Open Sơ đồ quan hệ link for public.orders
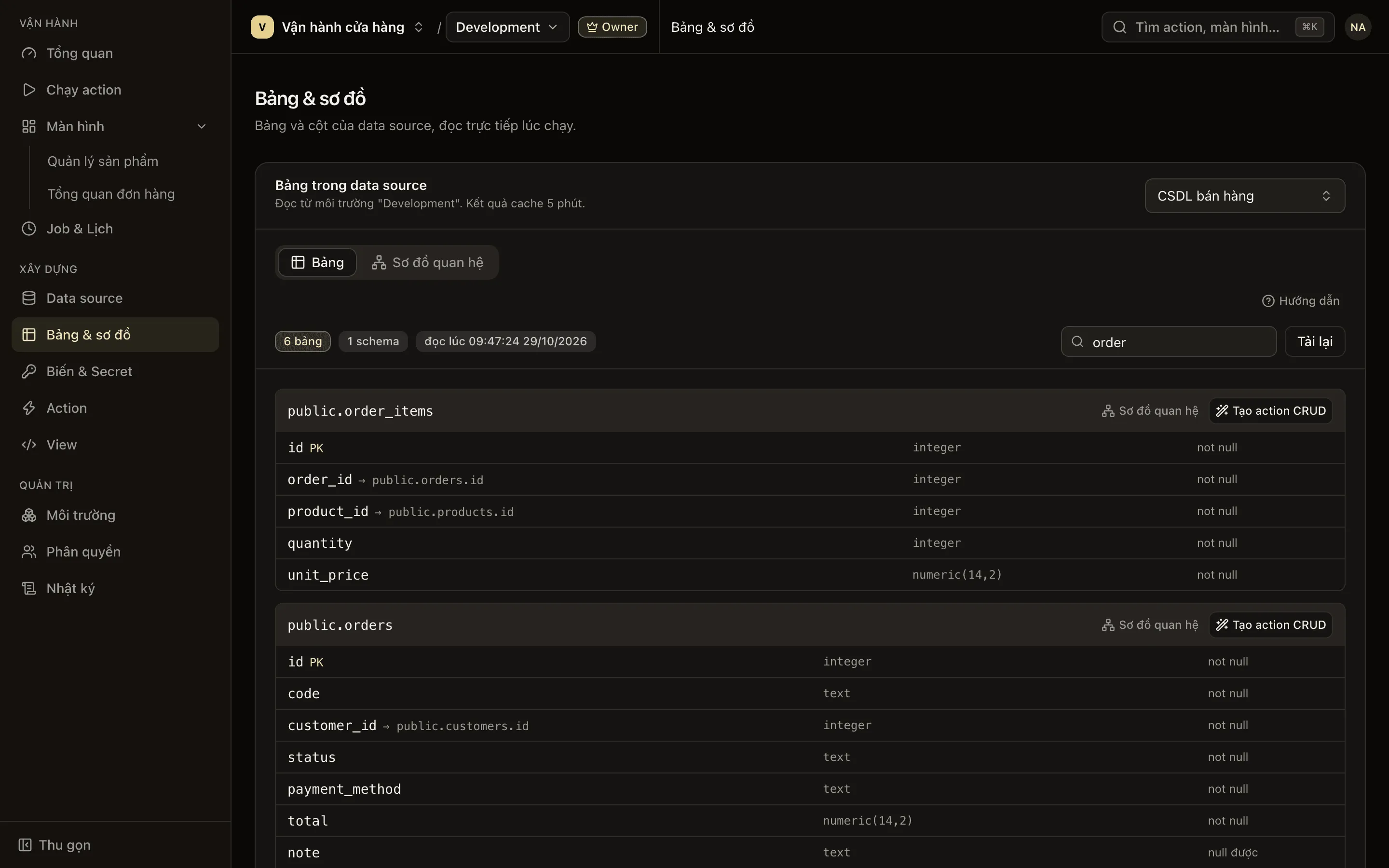Image resolution: width=1389 pixels, height=868 pixels. pyautogui.click(x=1150, y=625)
